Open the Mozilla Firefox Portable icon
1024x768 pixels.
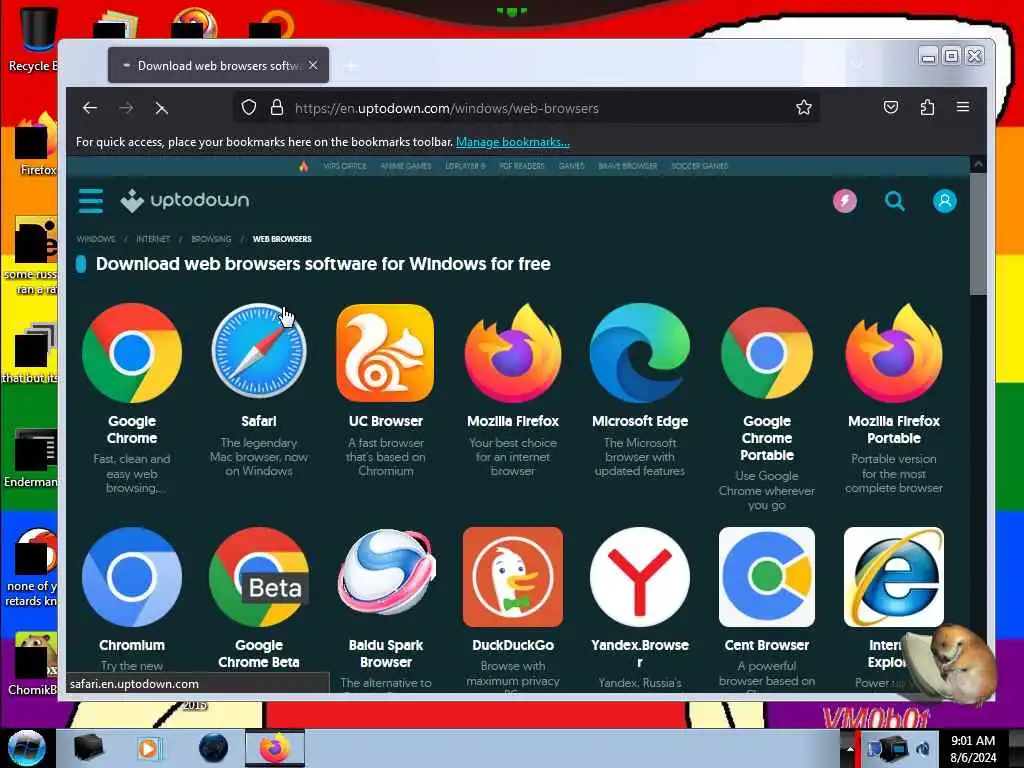[x=893, y=353]
